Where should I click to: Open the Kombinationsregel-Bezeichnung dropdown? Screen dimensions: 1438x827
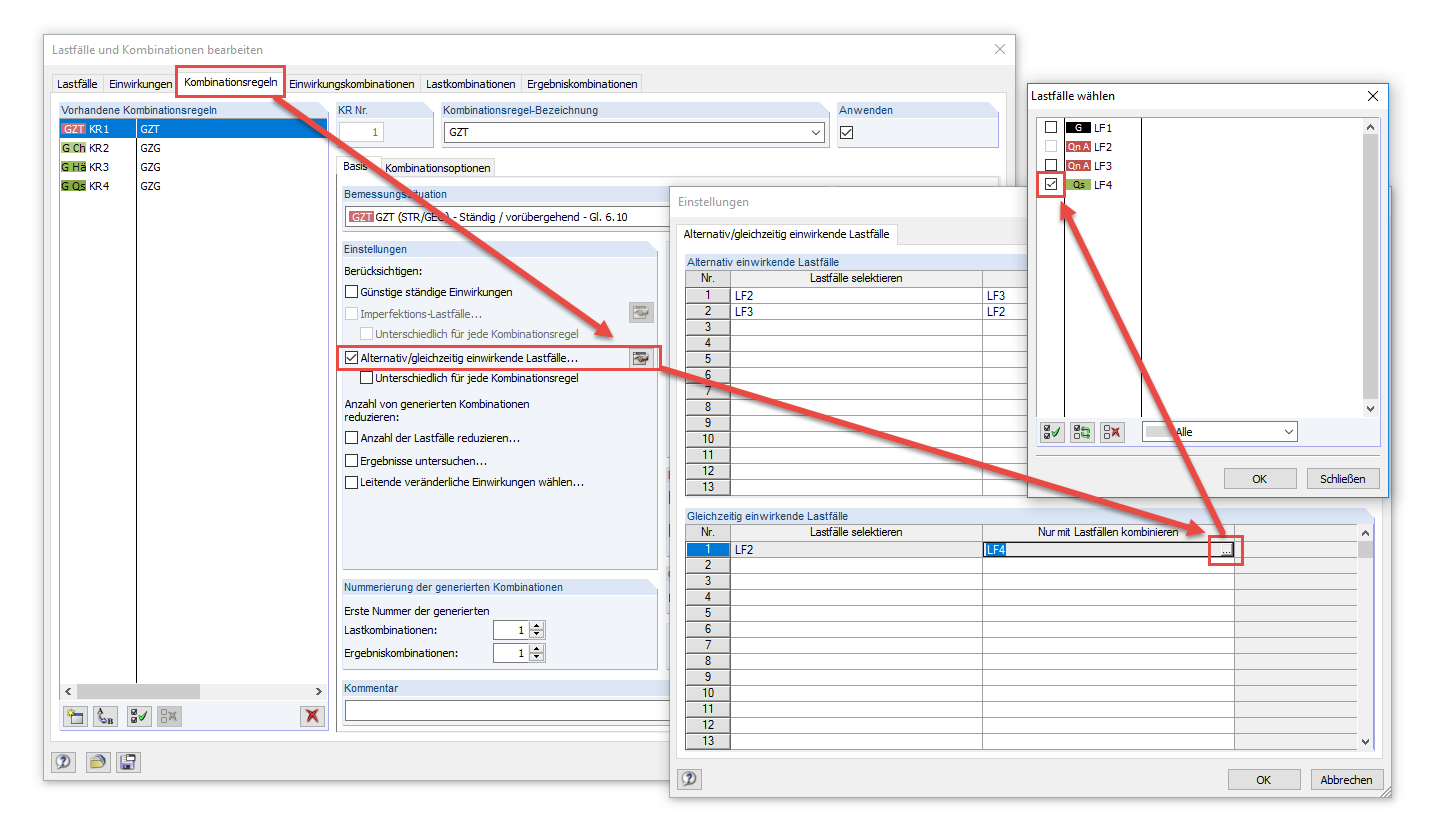817,132
